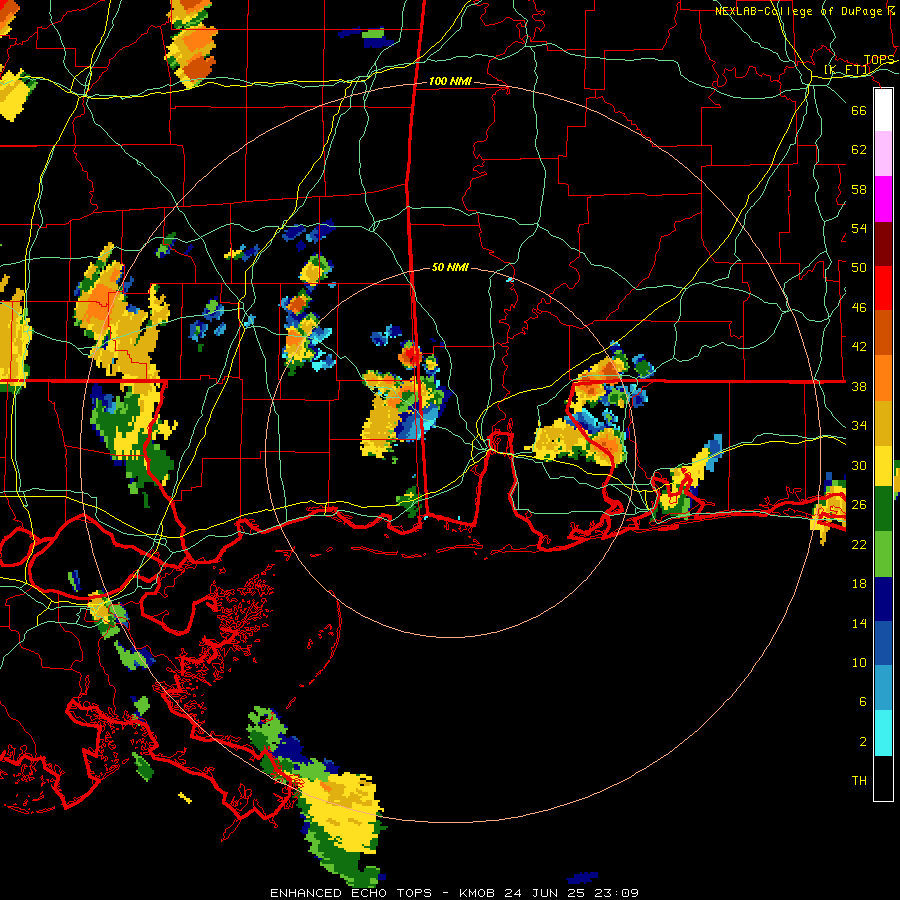
Task: Click the KMOB radar site identifier
Action: pyautogui.click(x=479, y=893)
